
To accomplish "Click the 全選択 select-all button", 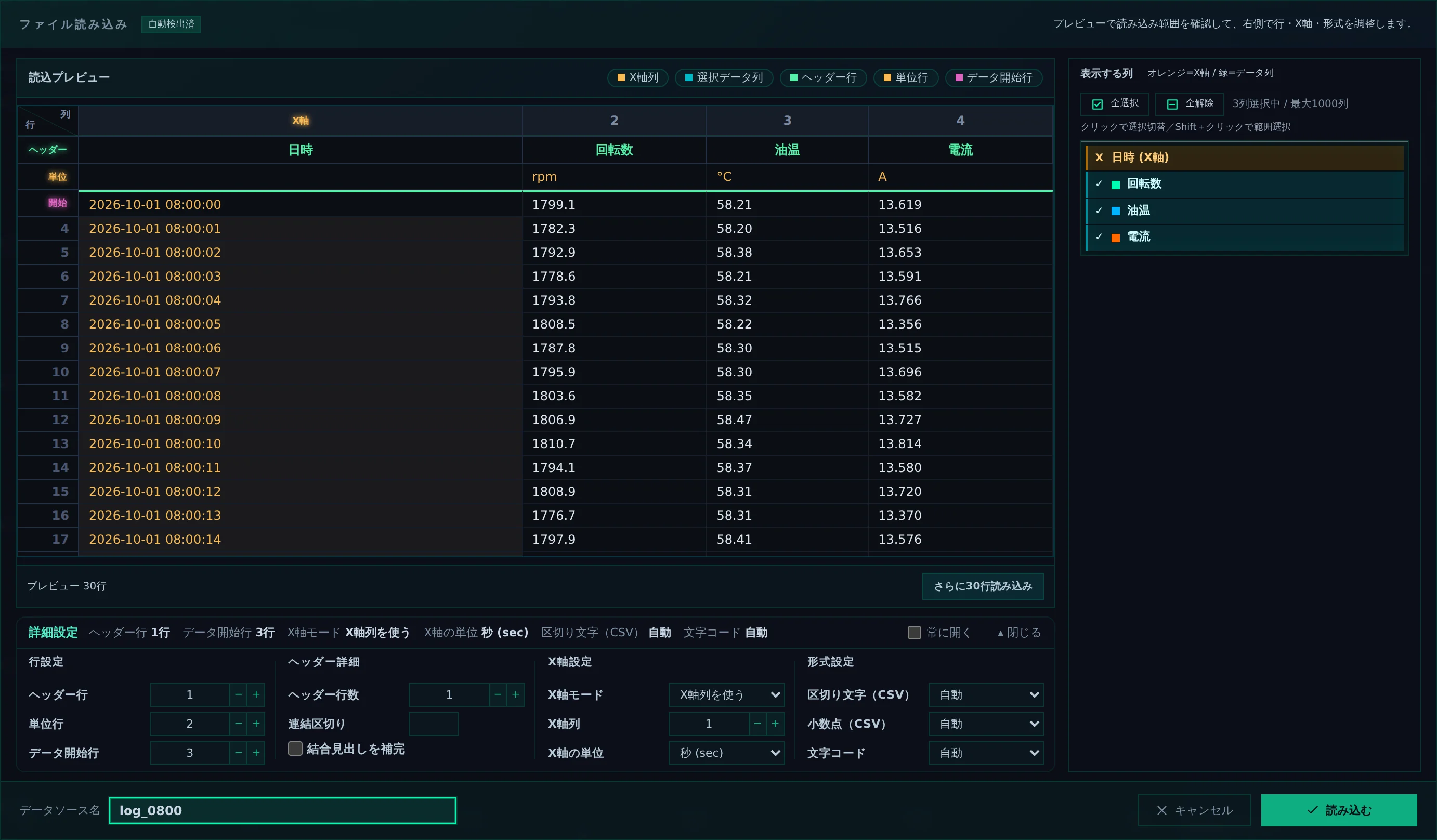I will pyautogui.click(x=1114, y=104).
